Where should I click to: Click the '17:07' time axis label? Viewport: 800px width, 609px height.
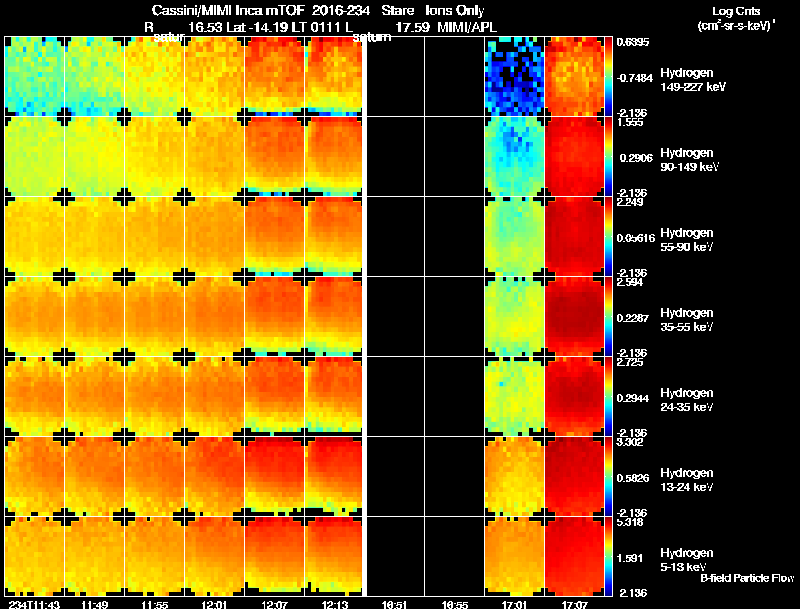pyautogui.click(x=575, y=604)
